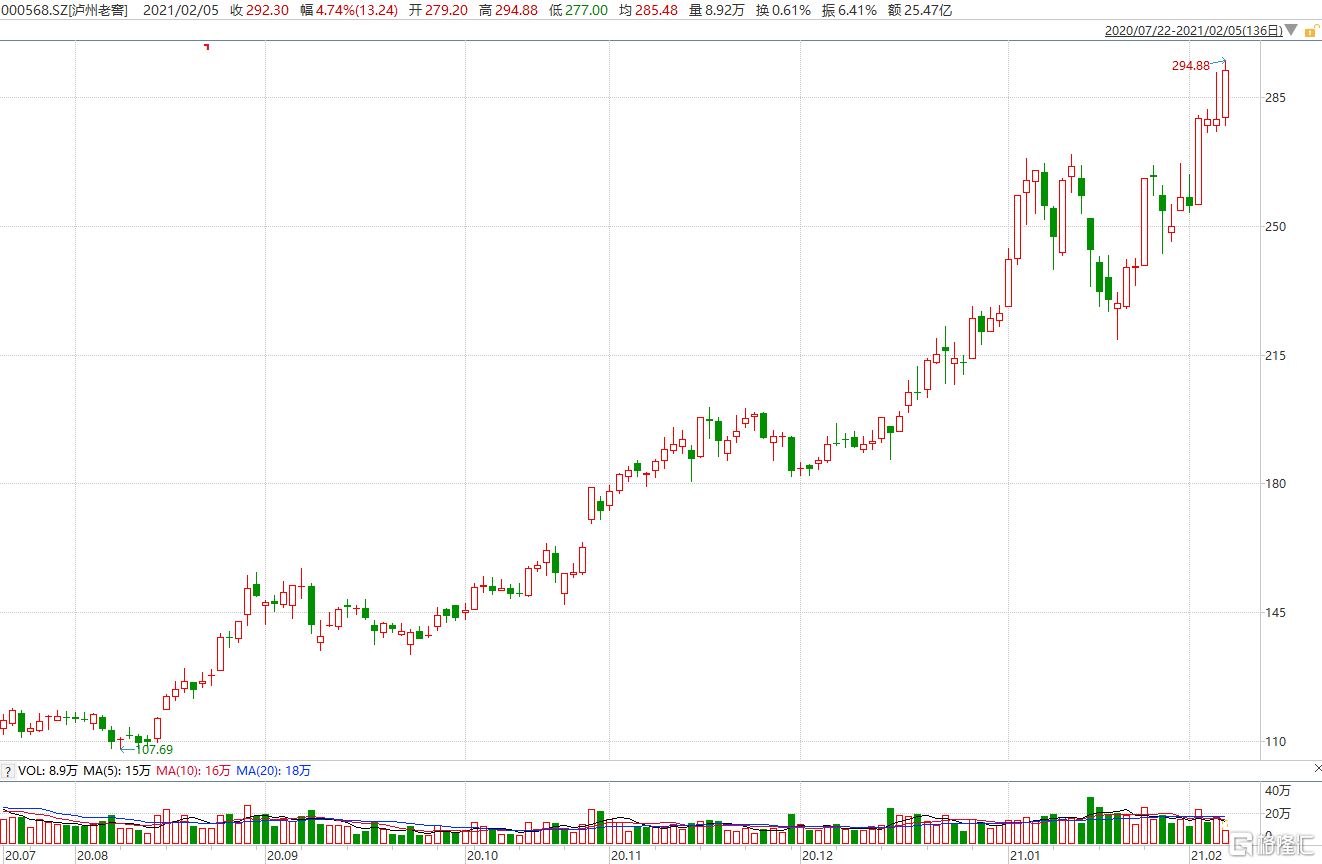Click the 180 price axis label
This screenshot has height=864, width=1322.
coord(1275,484)
